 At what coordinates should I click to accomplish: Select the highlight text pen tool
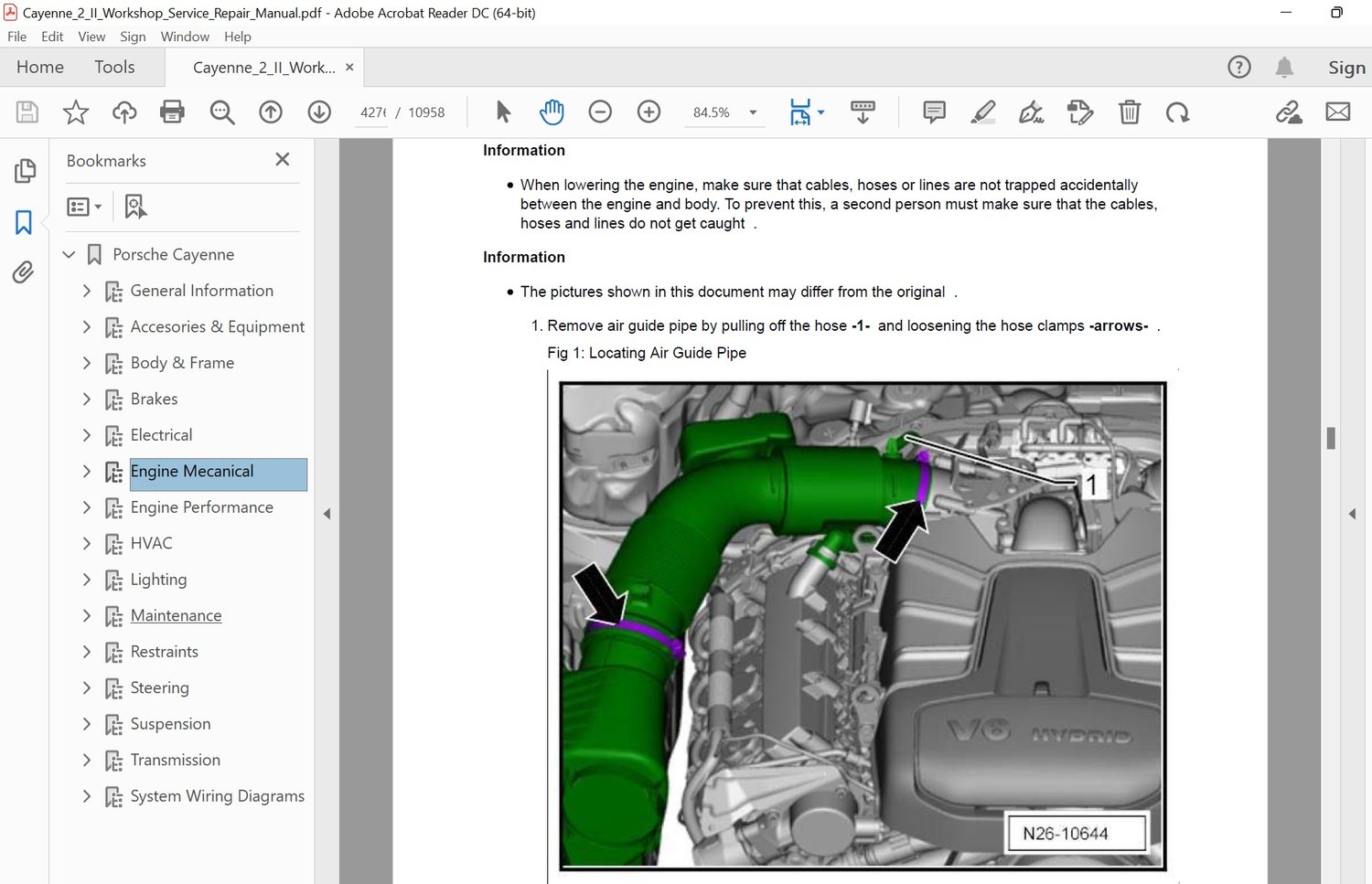pos(982,112)
